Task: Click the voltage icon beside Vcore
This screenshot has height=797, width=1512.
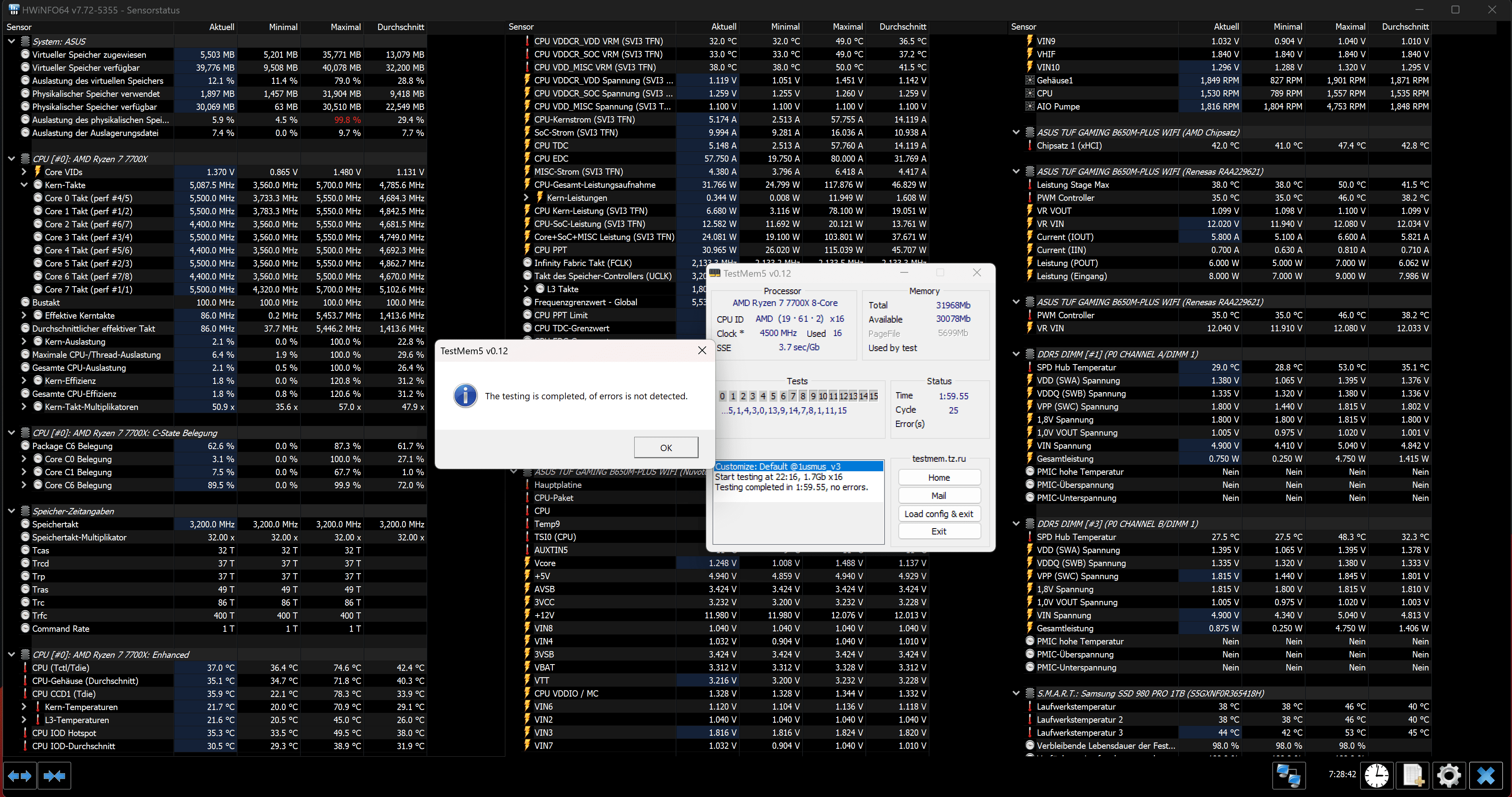Action: click(x=527, y=563)
